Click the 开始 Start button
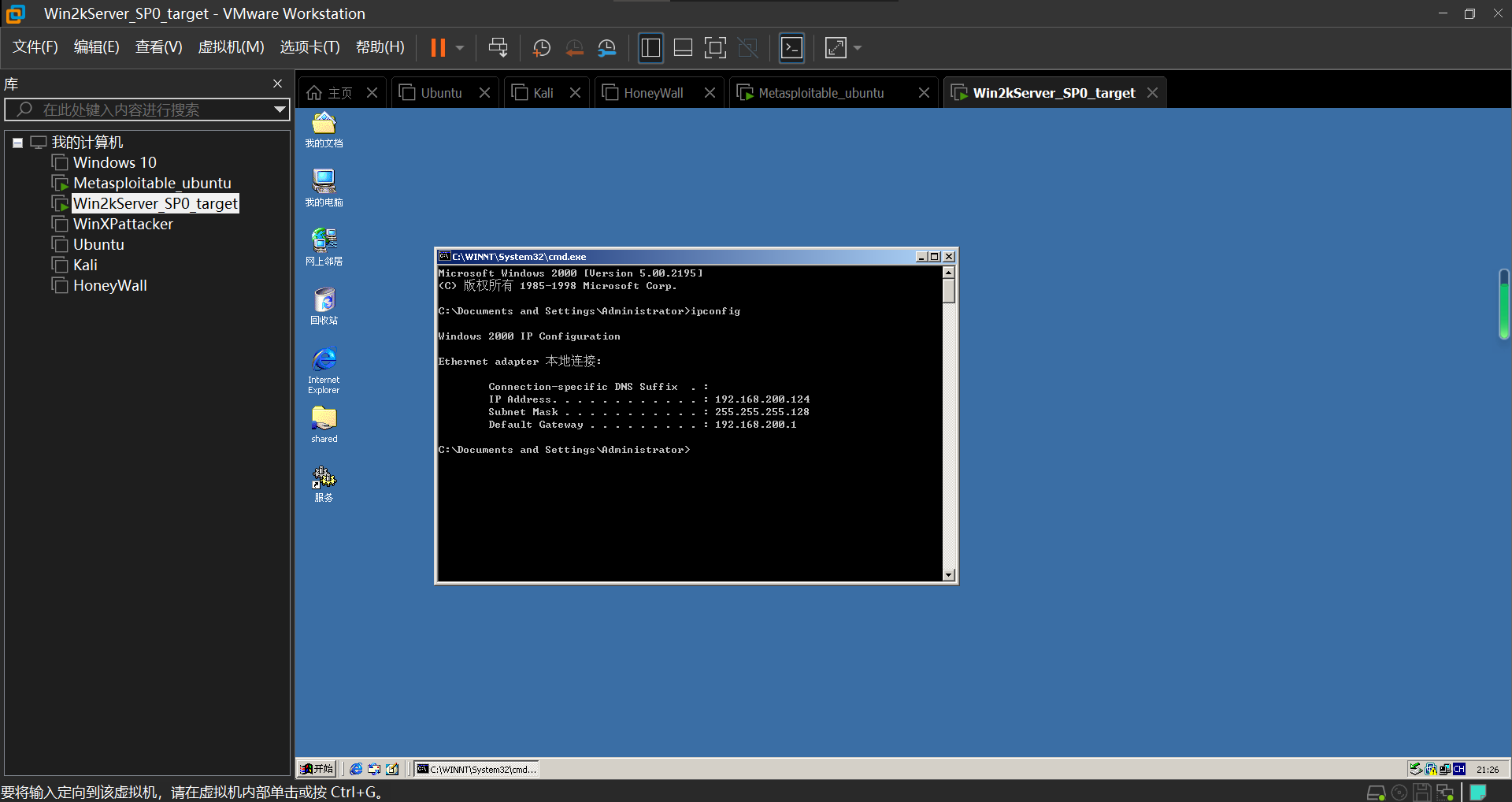The width and height of the screenshot is (1512, 802). pyautogui.click(x=317, y=769)
